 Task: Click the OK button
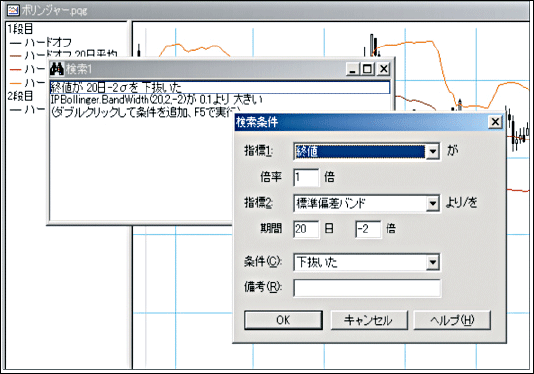tap(283, 320)
